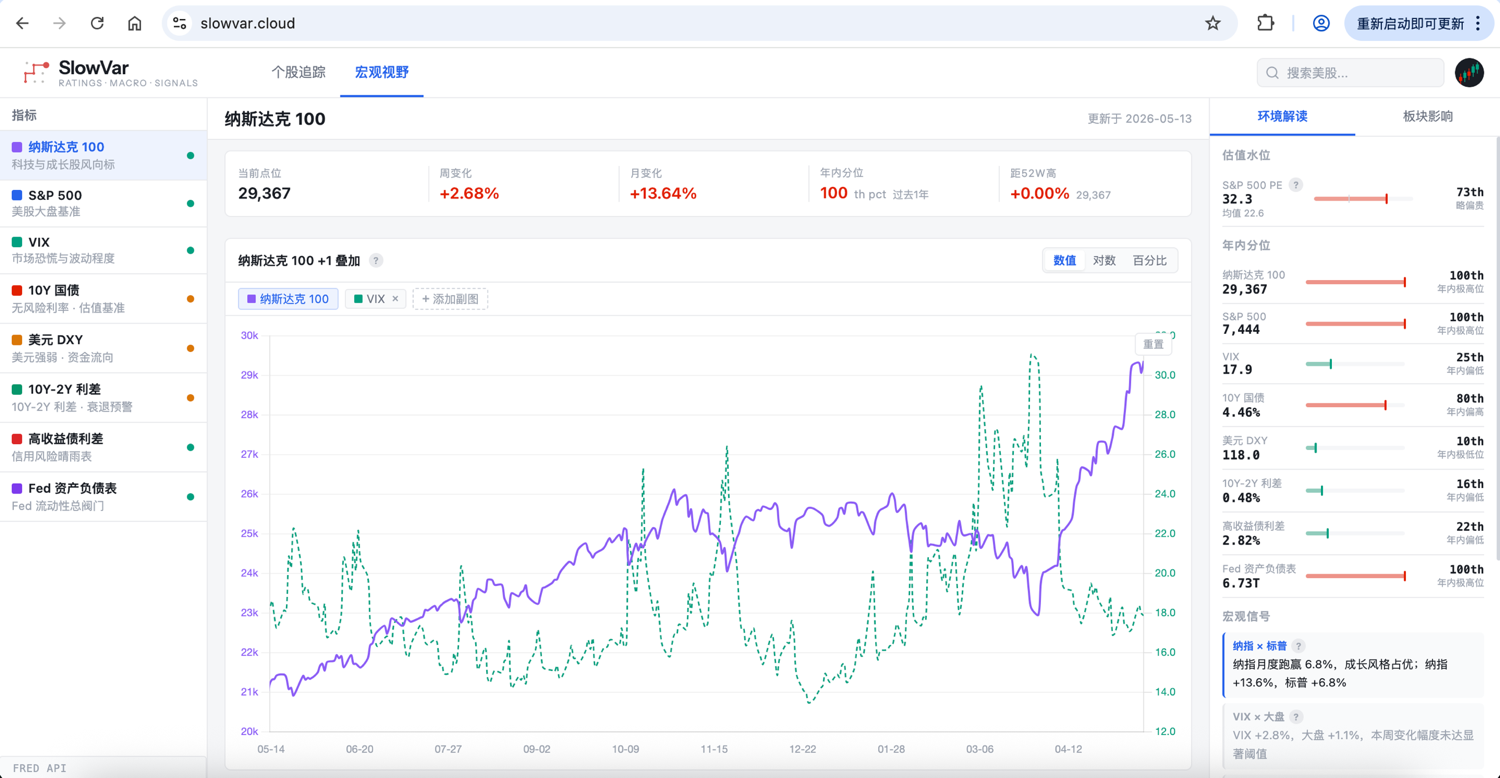This screenshot has width=1500, height=778.
Task: Select 数值 chart mode
Action: click(1065, 261)
